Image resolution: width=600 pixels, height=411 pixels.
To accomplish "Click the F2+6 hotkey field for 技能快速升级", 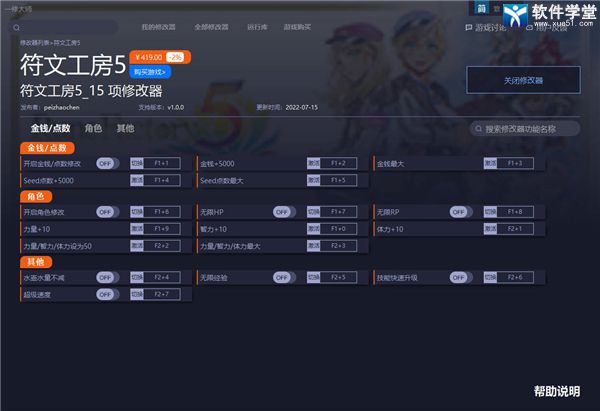I will (515, 277).
